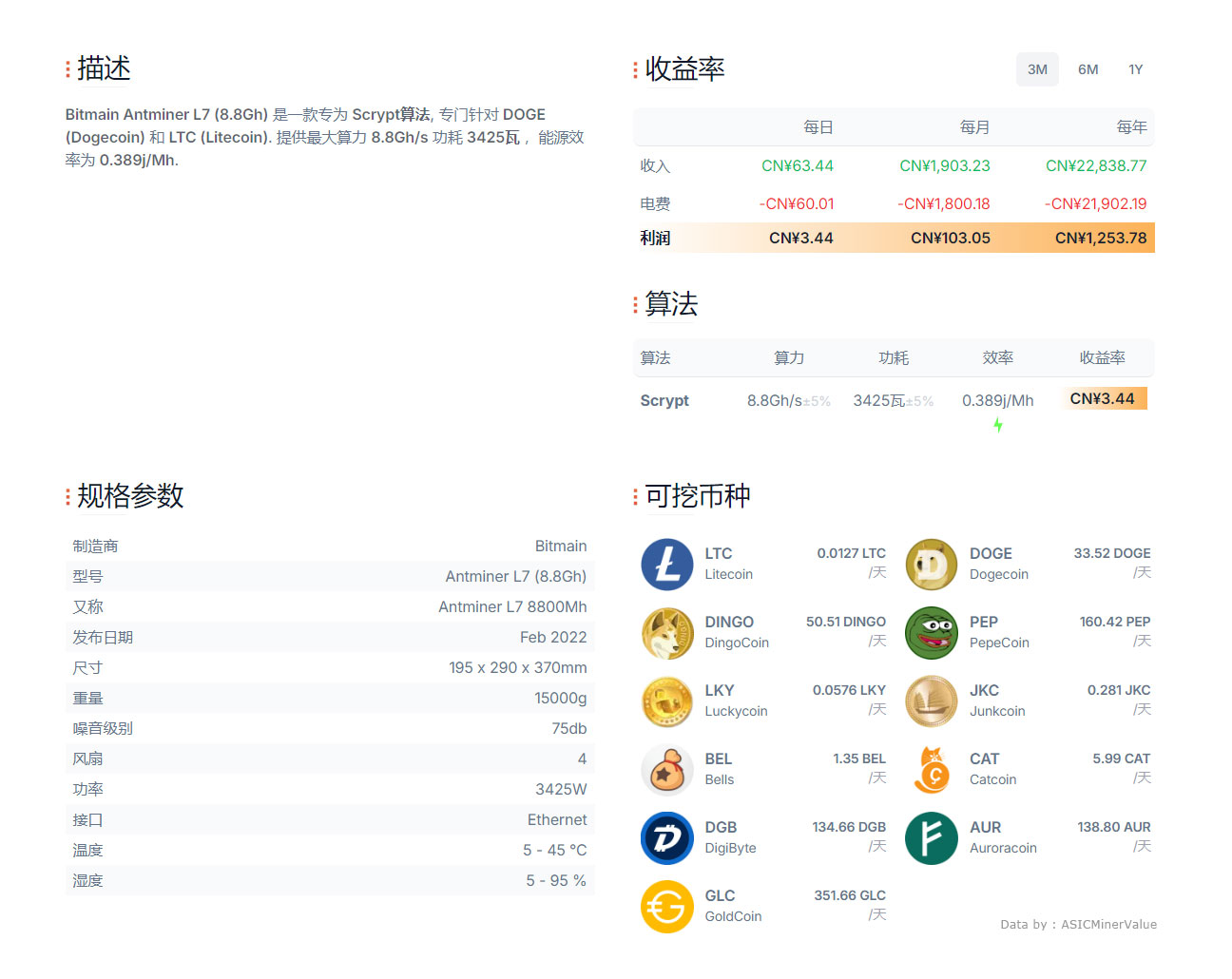Click yearly profit CN¥1,253.78
This screenshot has height=979, width=1232.
coord(1101,239)
